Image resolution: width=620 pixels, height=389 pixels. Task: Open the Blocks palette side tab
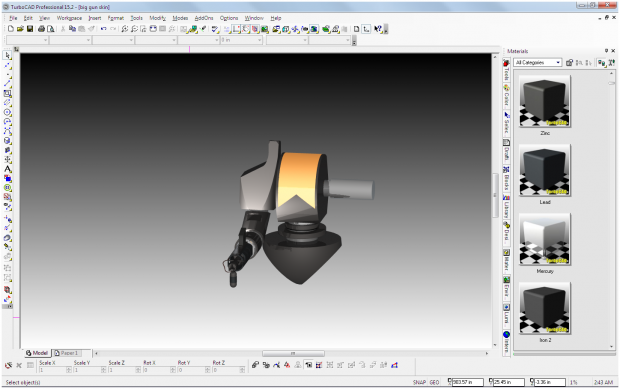click(506, 179)
